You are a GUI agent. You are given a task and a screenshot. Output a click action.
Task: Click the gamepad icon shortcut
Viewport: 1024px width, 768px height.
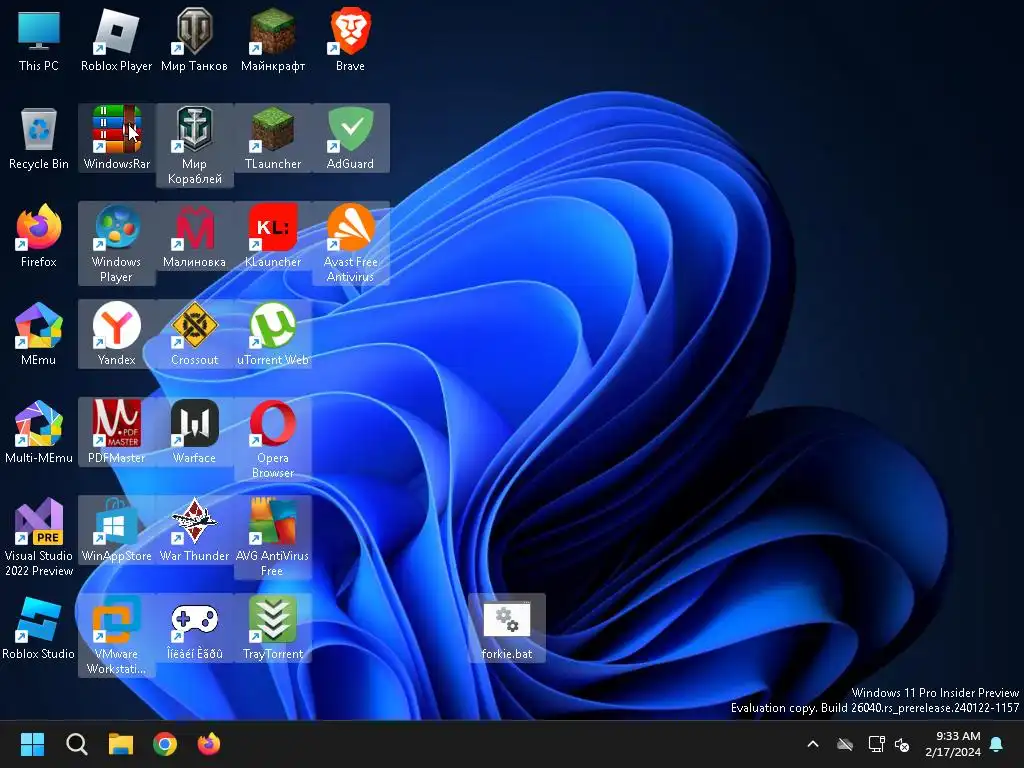(194, 628)
